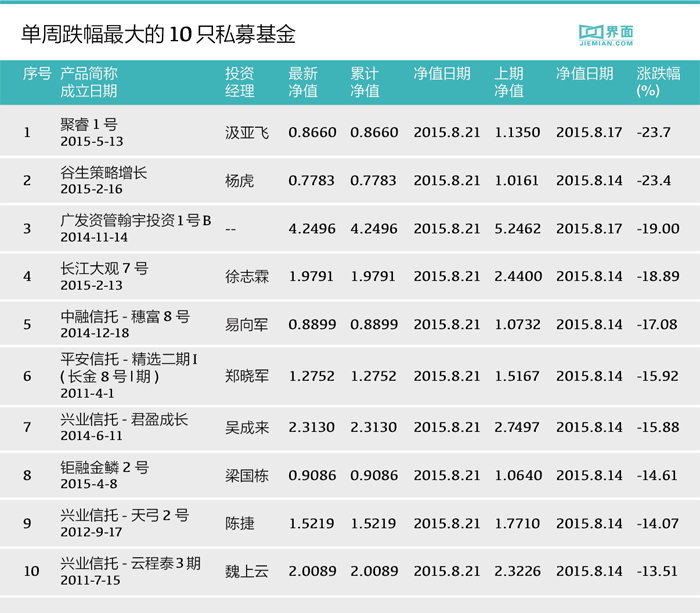Click previous net value 1.1350
The height and width of the screenshot is (613, 700).
[x=517, y=133]
